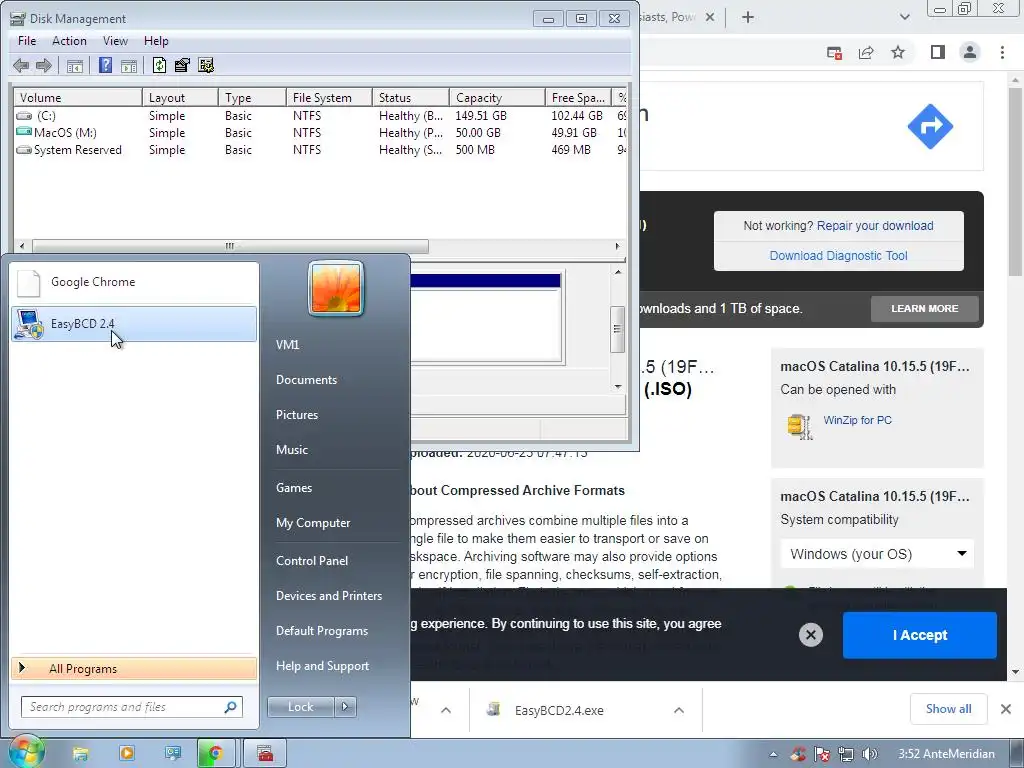Screen dimensions: 1024x768
Task: Open Chrome profile avatar icon
Action: click(970, 52)
